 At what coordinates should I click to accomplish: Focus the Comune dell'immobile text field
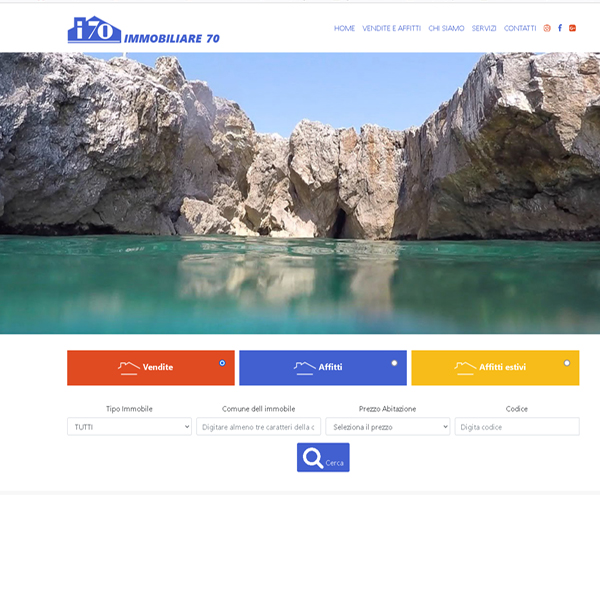point(258,427)
